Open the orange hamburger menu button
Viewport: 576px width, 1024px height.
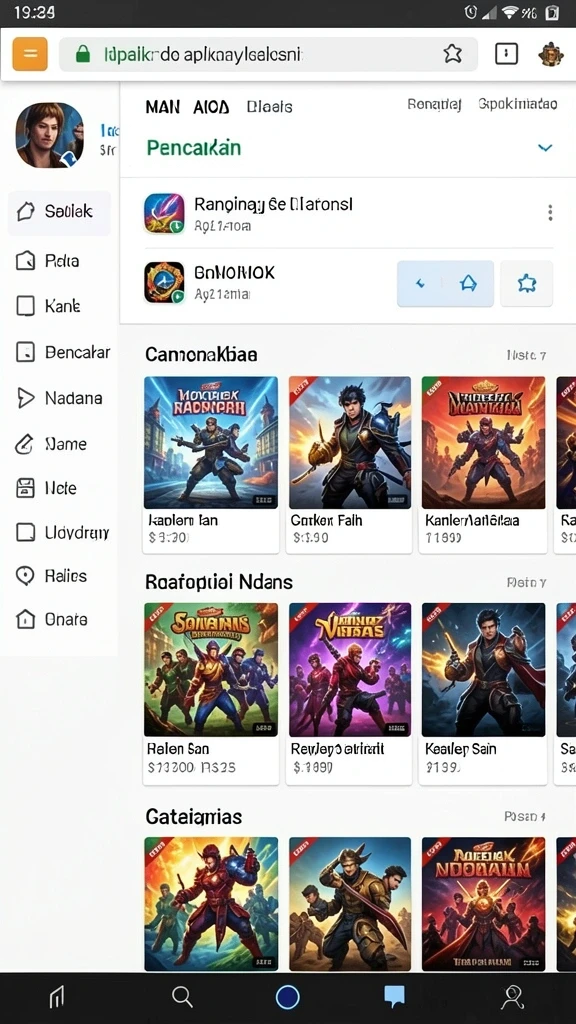30,54
